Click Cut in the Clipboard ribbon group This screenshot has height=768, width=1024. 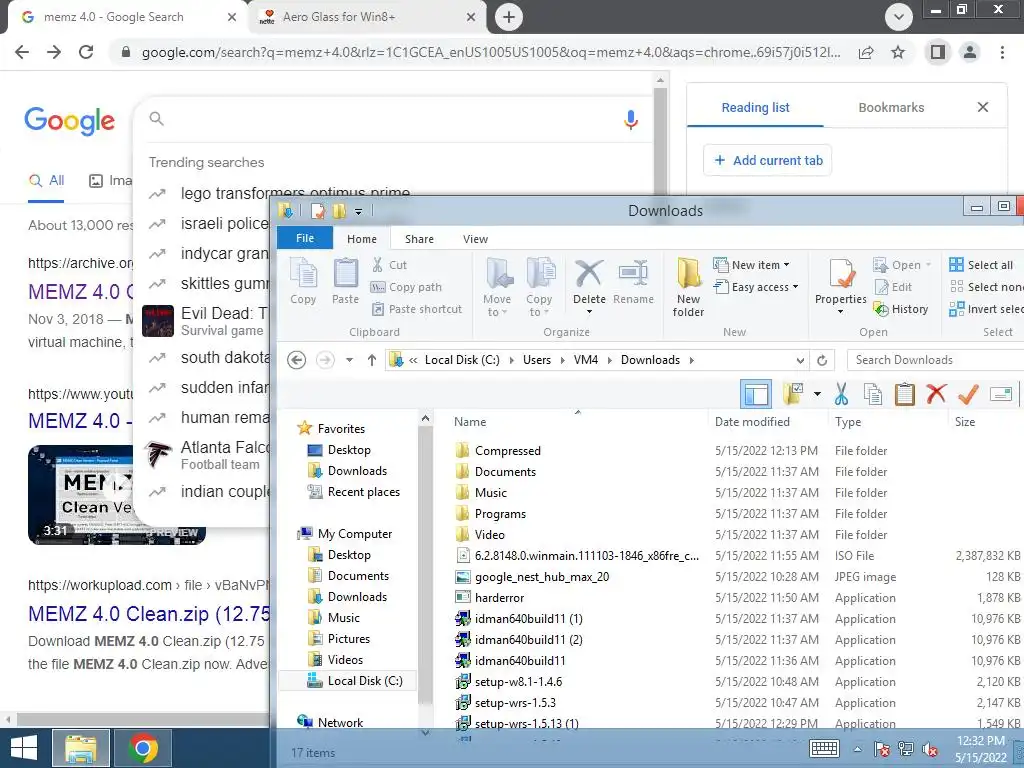point(389,264)
